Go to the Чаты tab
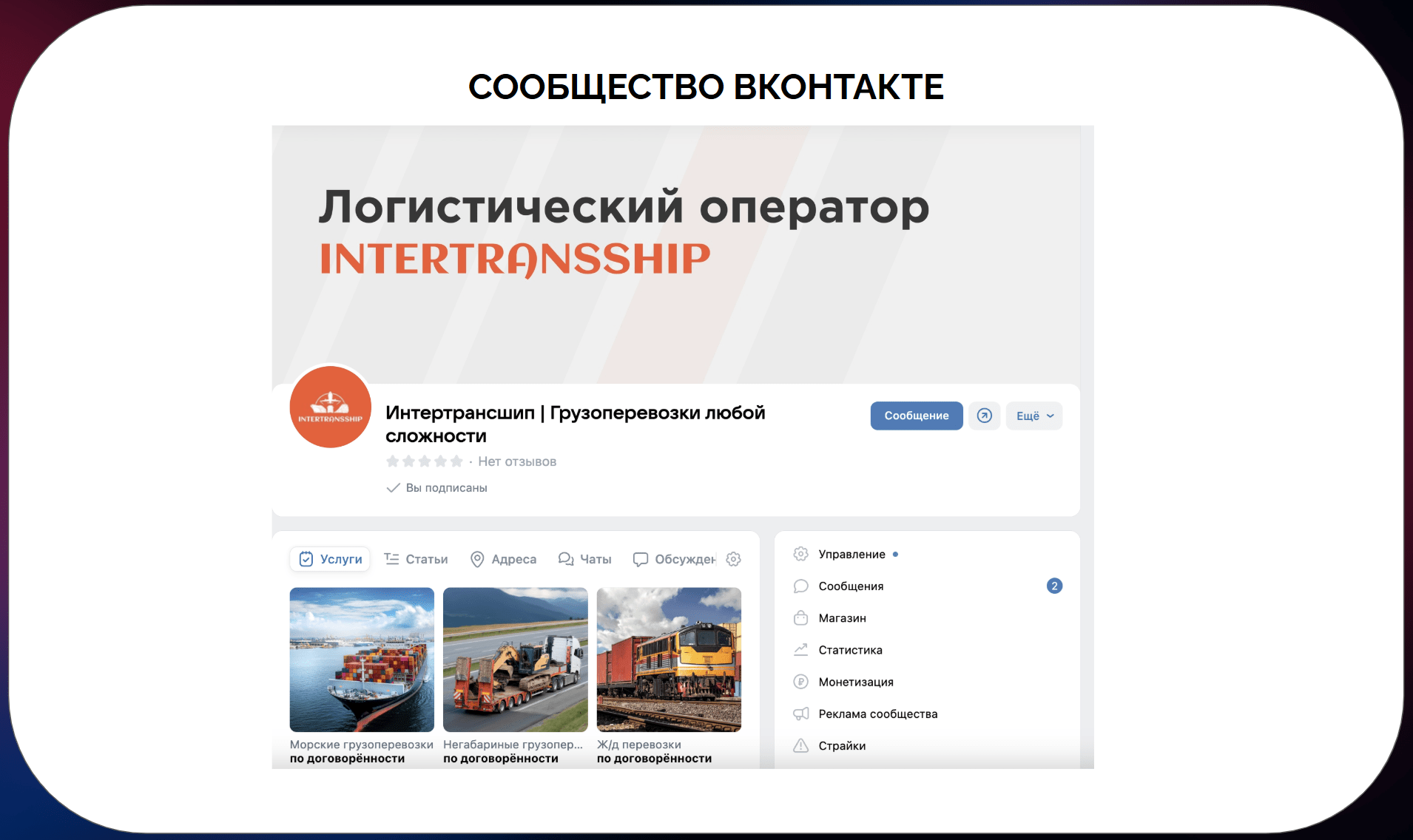This screenshot has height=840, width=1413. (x=585, y=559)
